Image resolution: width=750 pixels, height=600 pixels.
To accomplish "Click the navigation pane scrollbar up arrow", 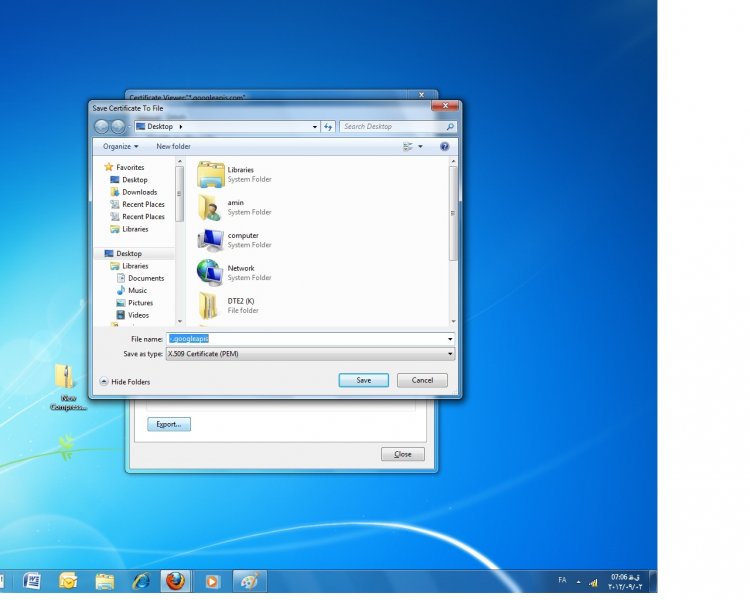I will [x=180, y=162].
